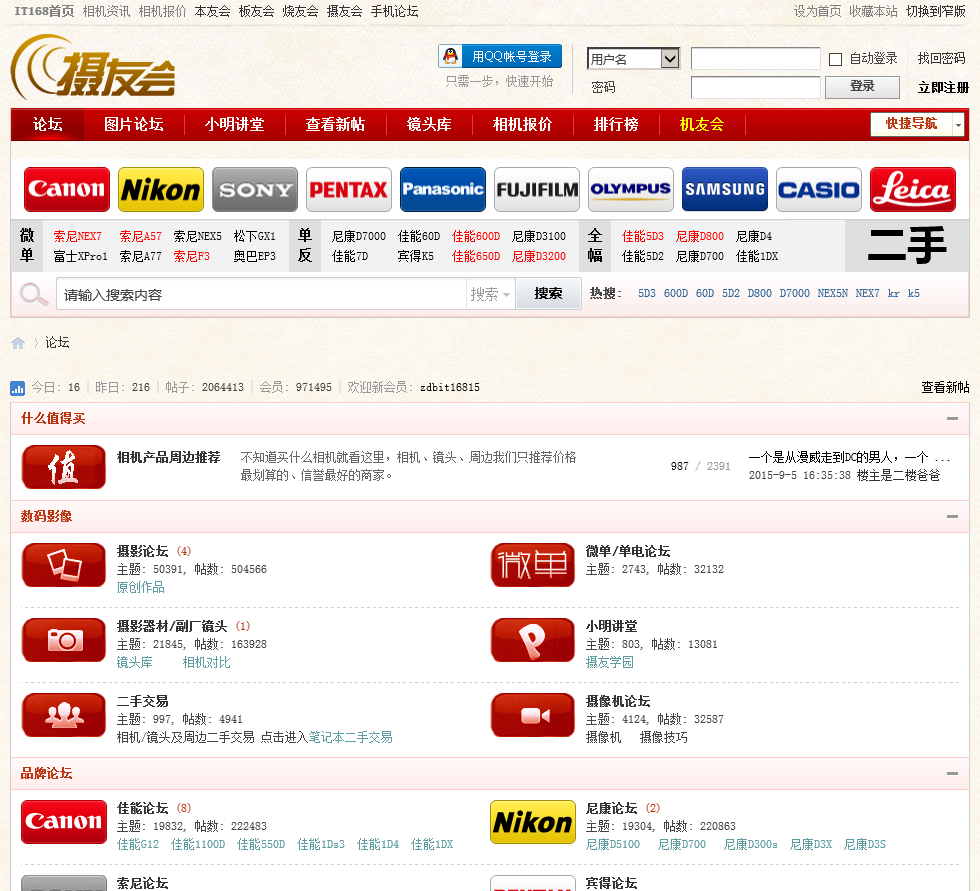Open the 原创作品 subforum link

click(x=141, y=587)
